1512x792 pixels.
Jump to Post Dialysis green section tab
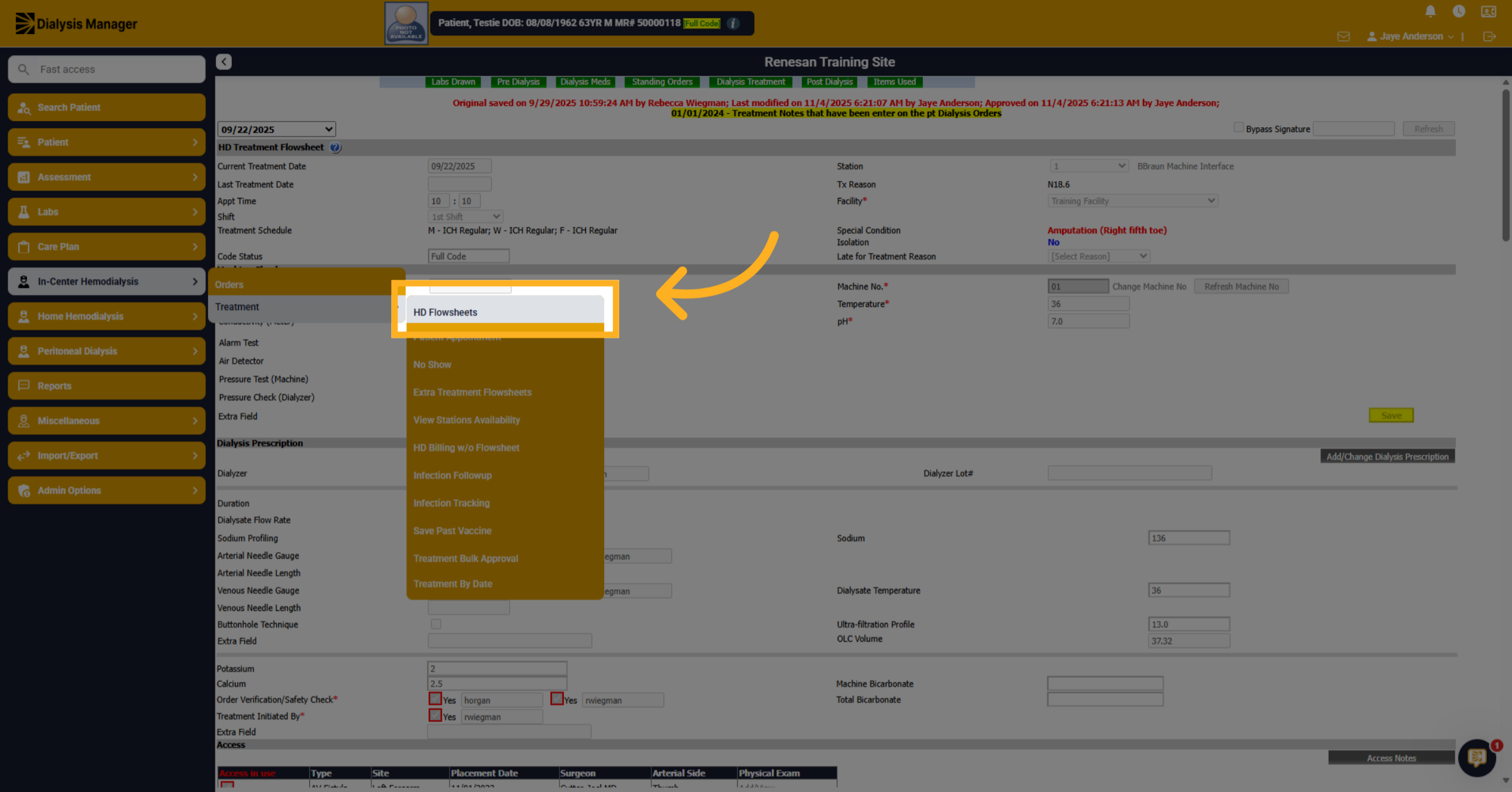pos(829,82)
